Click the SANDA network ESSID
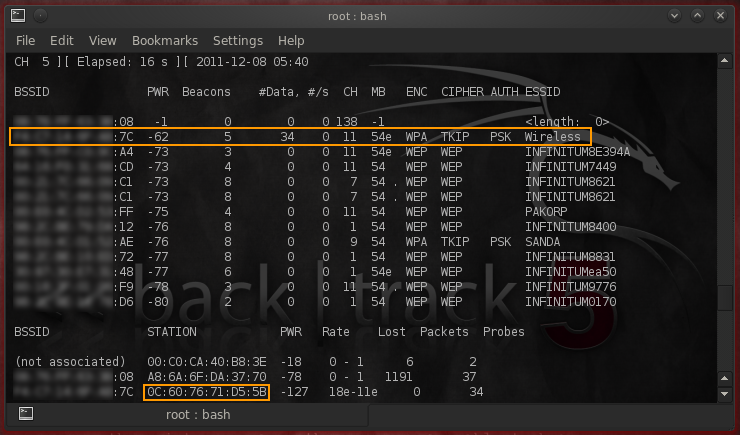The height and width of the screenshot is (435, 740). [545, 241]
